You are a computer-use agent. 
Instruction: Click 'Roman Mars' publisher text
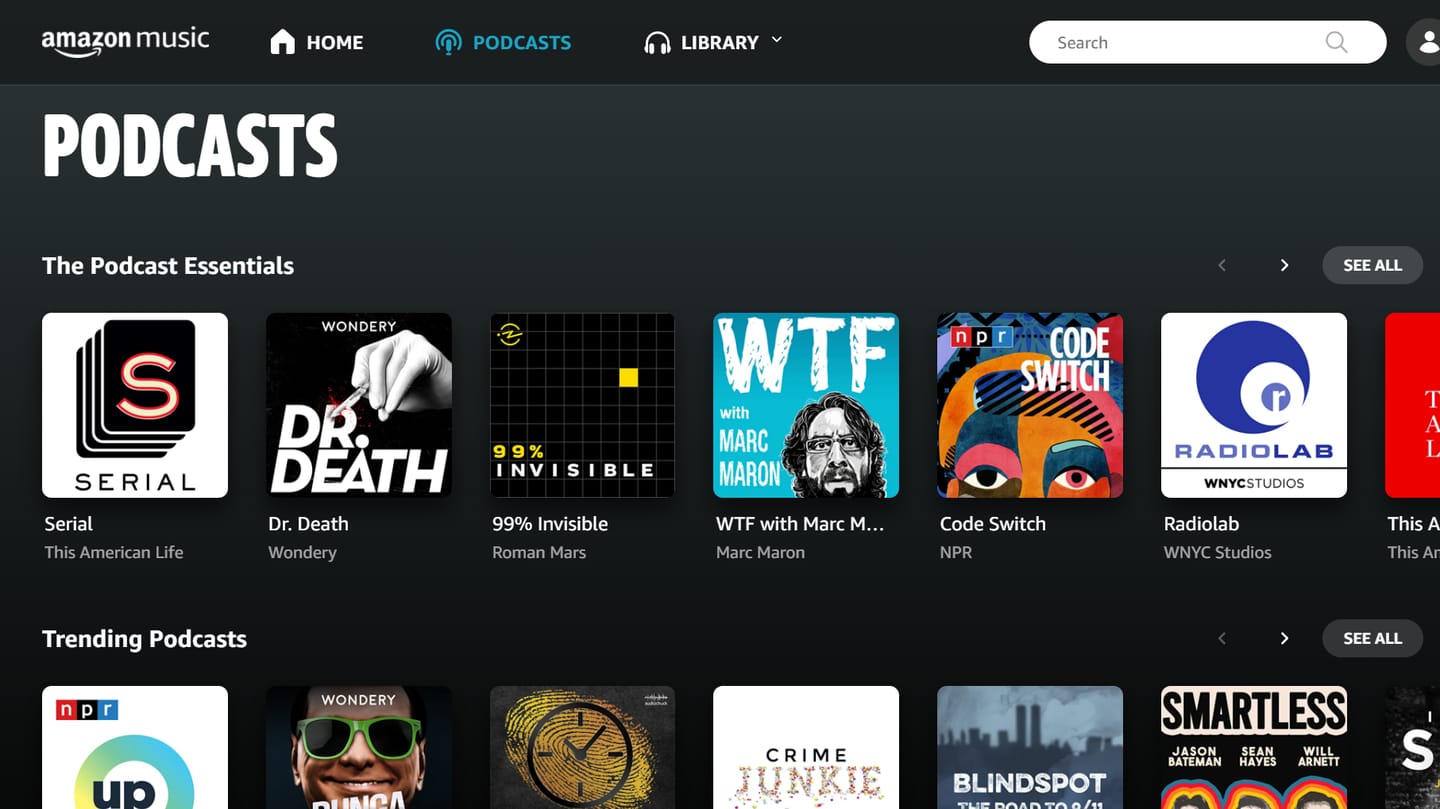point(539,552)
